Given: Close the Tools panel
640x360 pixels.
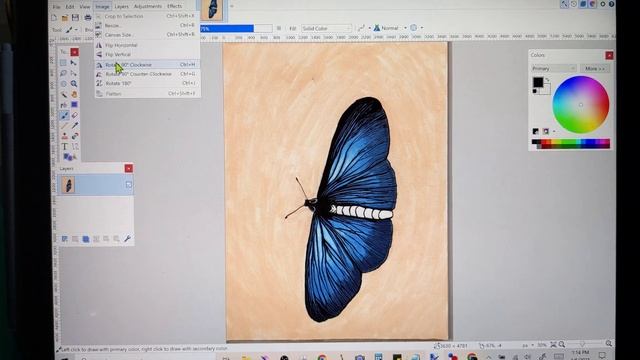Looking at the screenshot, I should coord(74,52).
